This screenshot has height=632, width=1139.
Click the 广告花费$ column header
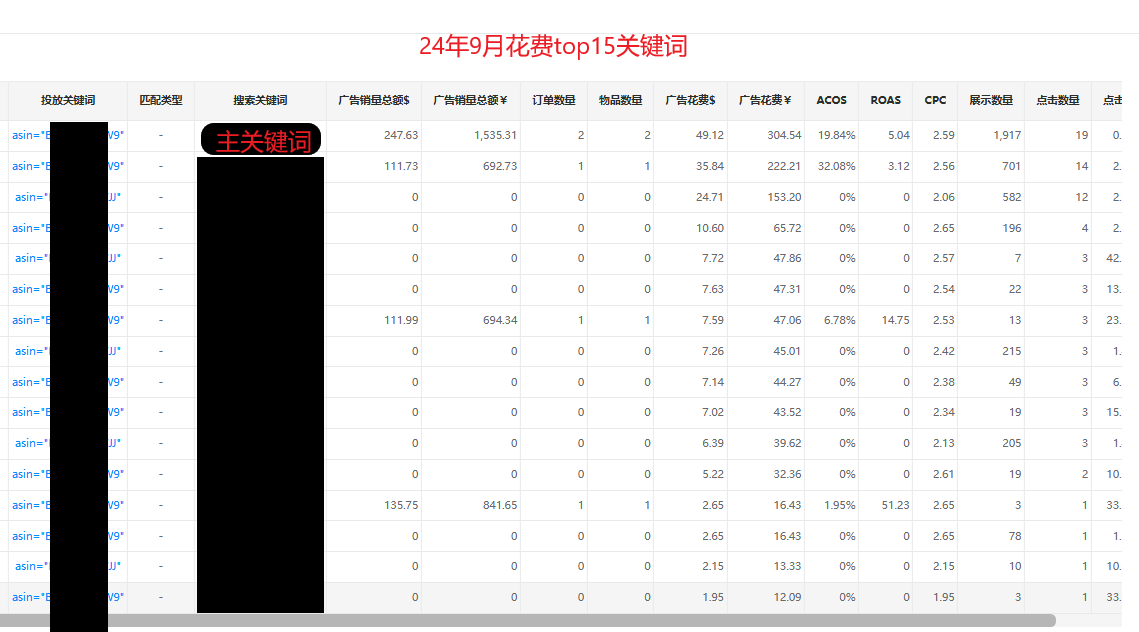(690, 100)
